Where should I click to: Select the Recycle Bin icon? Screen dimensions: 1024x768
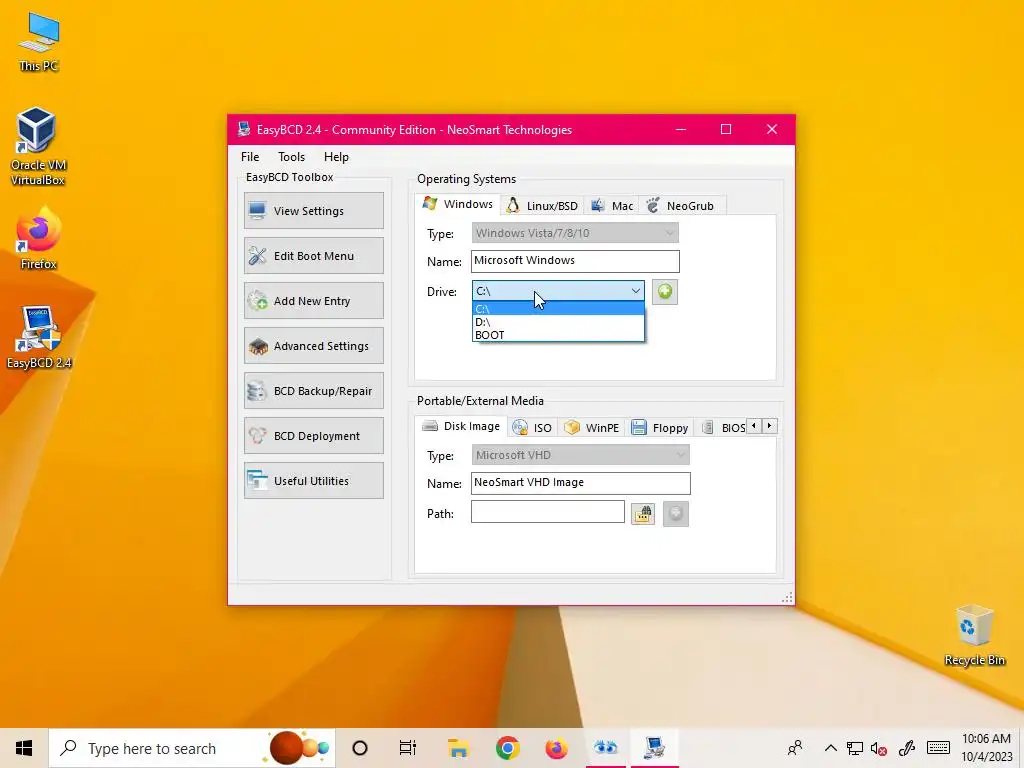pos(974,635)
